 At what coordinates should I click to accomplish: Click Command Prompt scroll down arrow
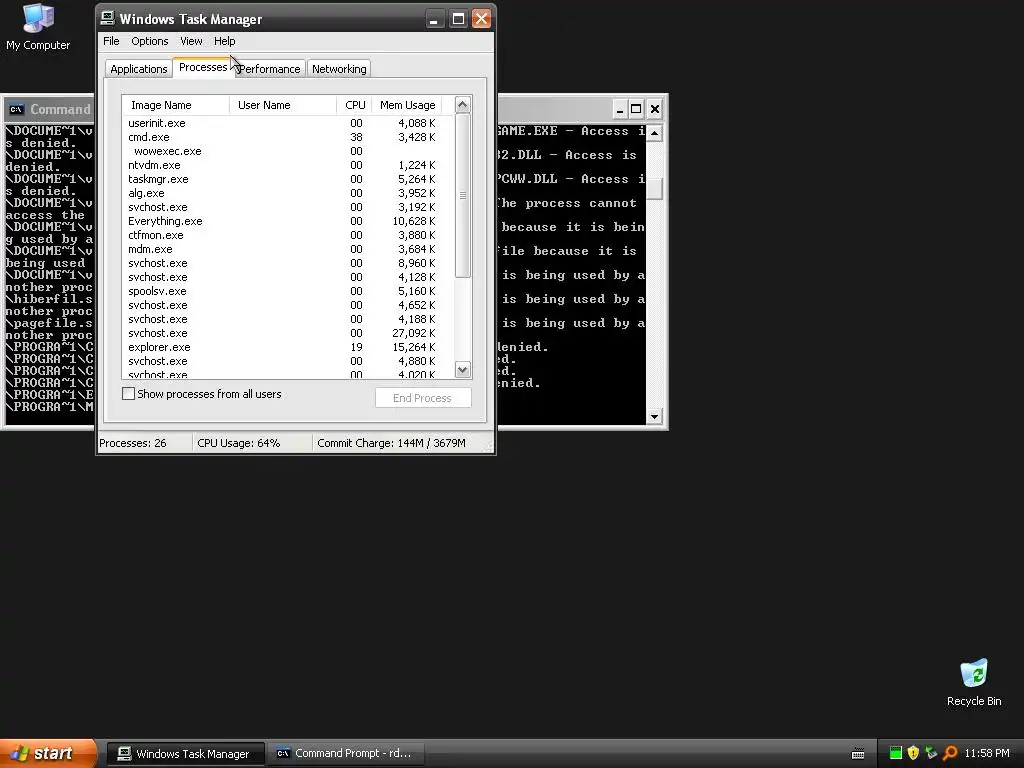point(654,417)
